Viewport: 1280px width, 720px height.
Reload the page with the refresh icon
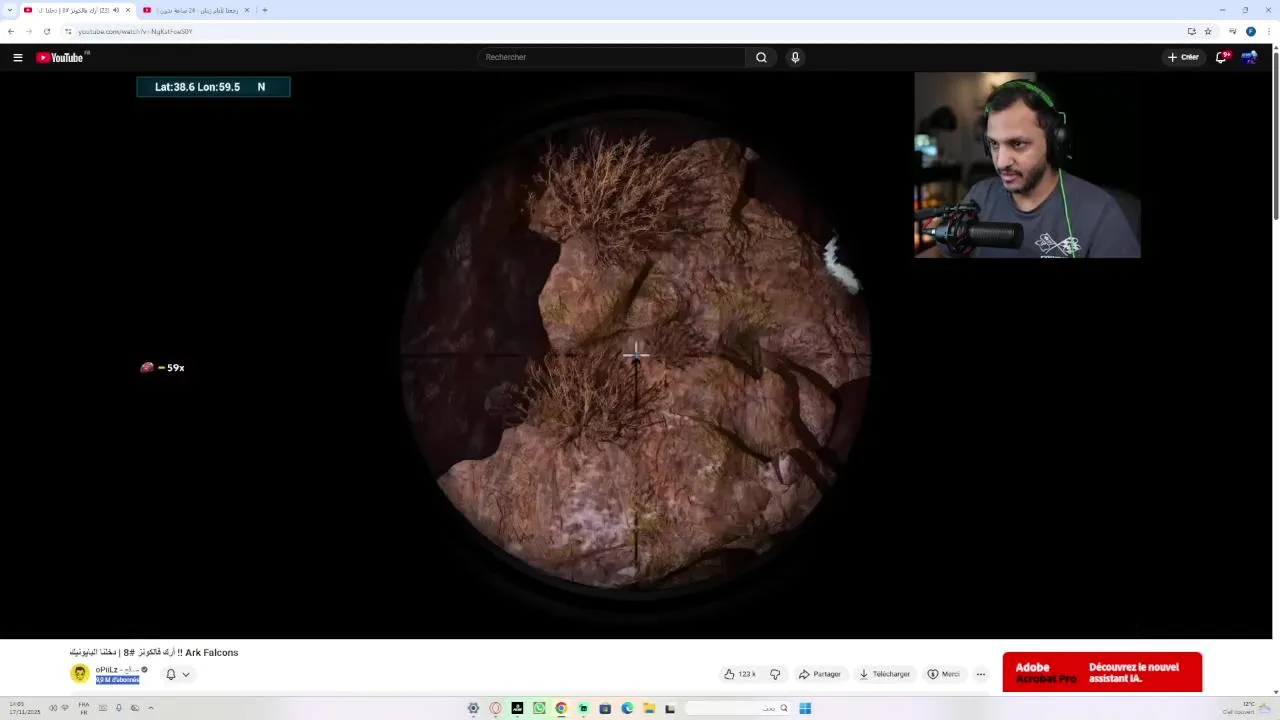pyautogui.click(x=46, y=31)
